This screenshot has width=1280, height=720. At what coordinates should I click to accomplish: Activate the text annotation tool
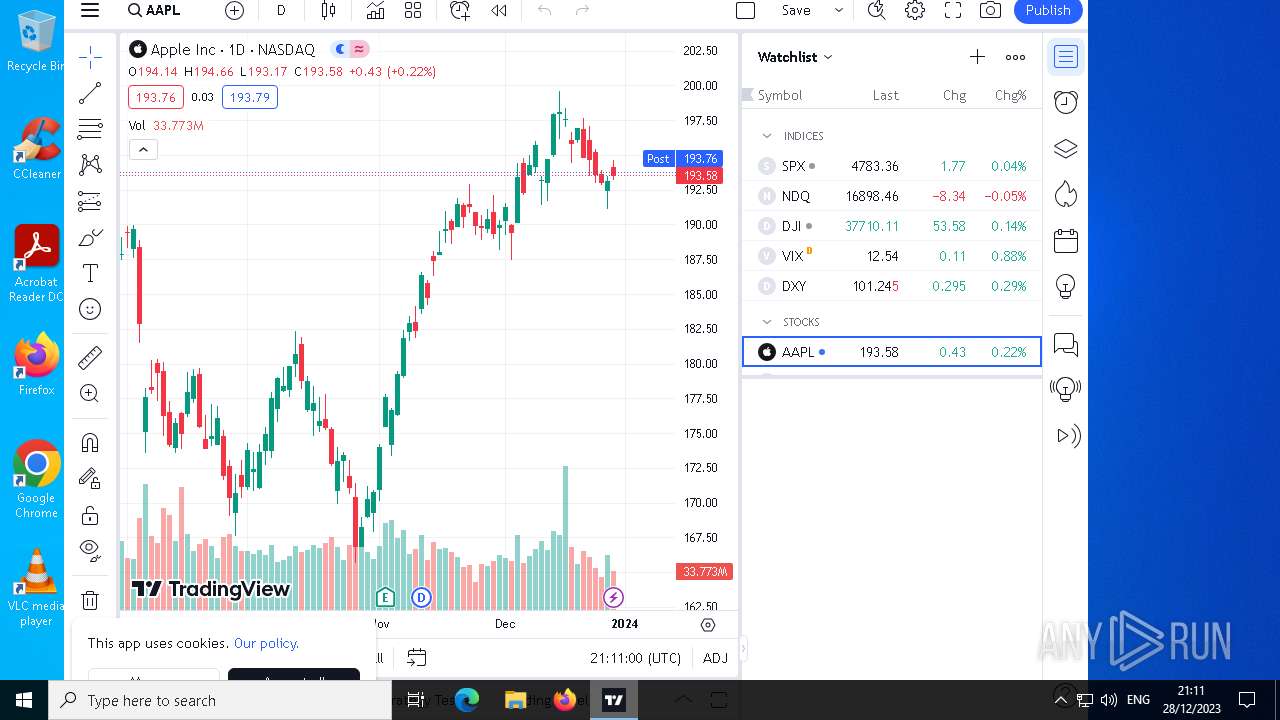pos(90,273)
